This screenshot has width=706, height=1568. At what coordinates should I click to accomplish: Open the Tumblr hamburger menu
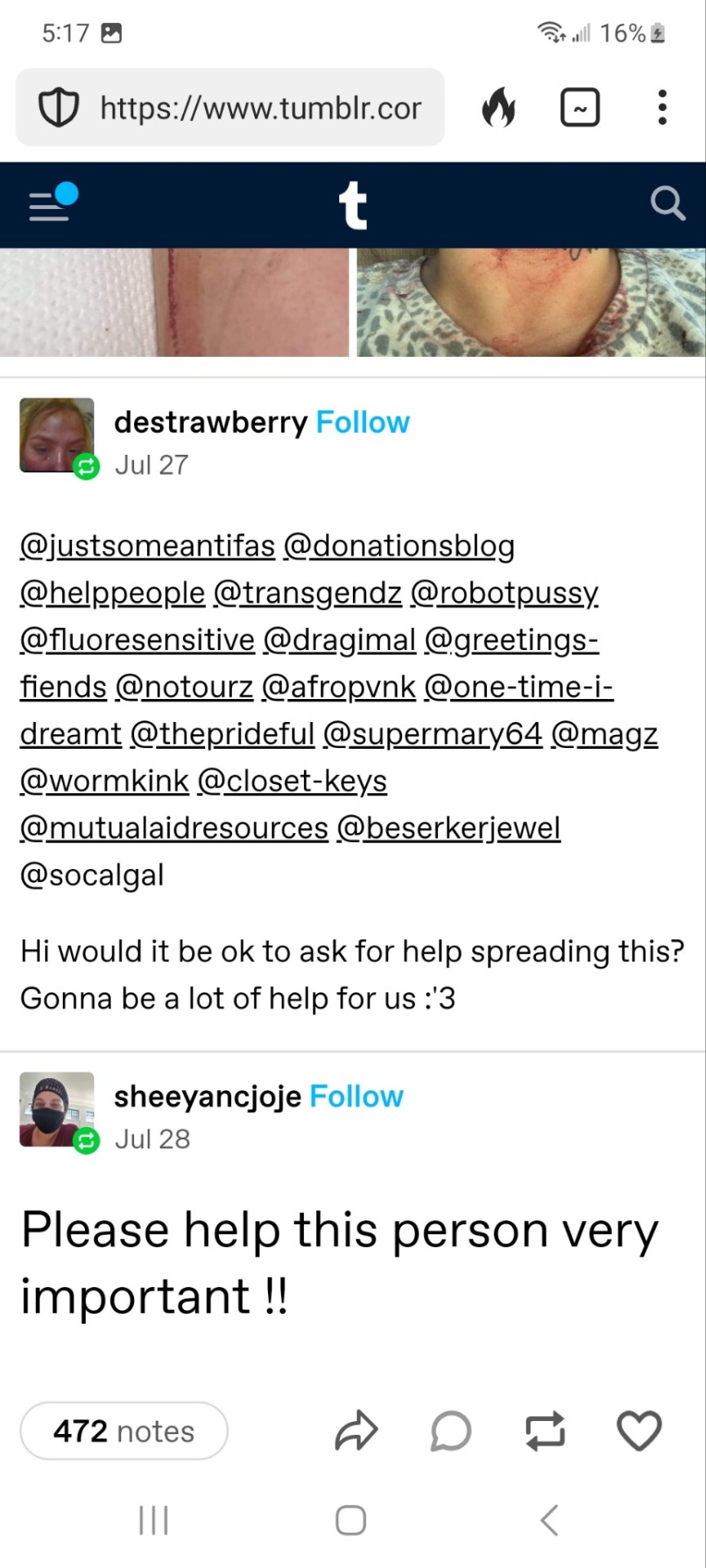click(x=51, y=204)
